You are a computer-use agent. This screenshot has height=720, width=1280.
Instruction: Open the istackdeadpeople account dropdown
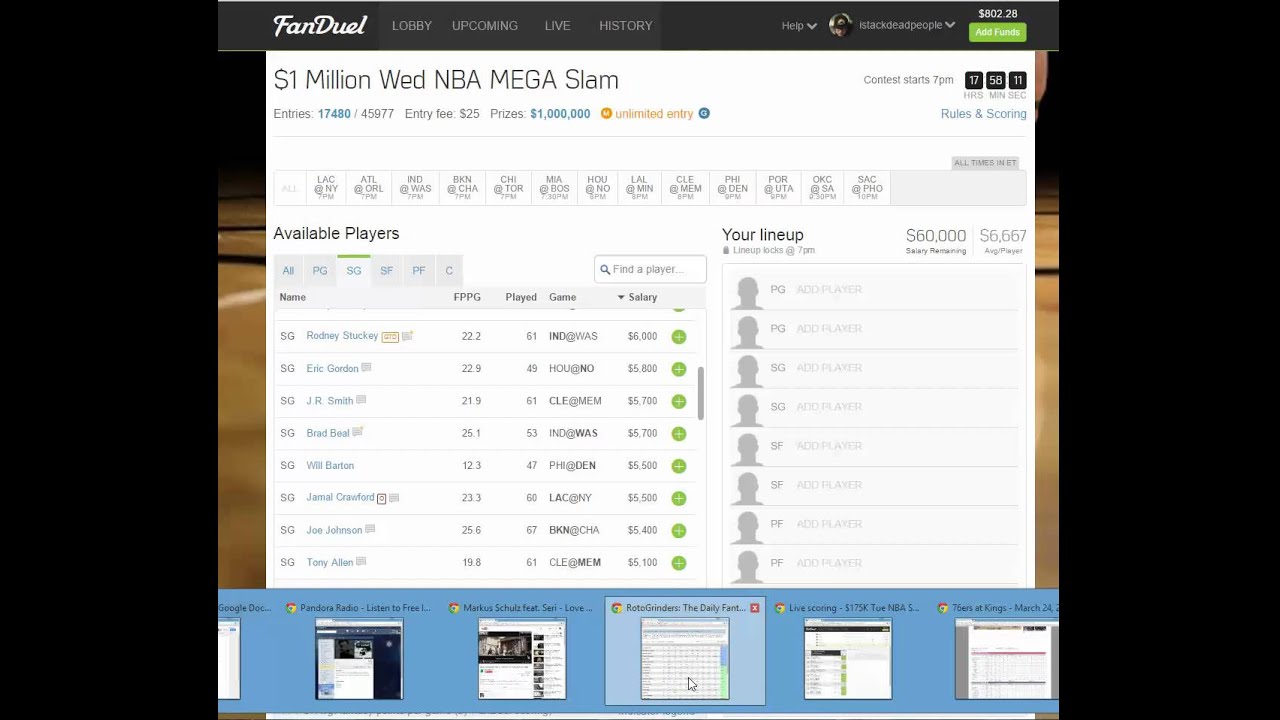point(907,26)
